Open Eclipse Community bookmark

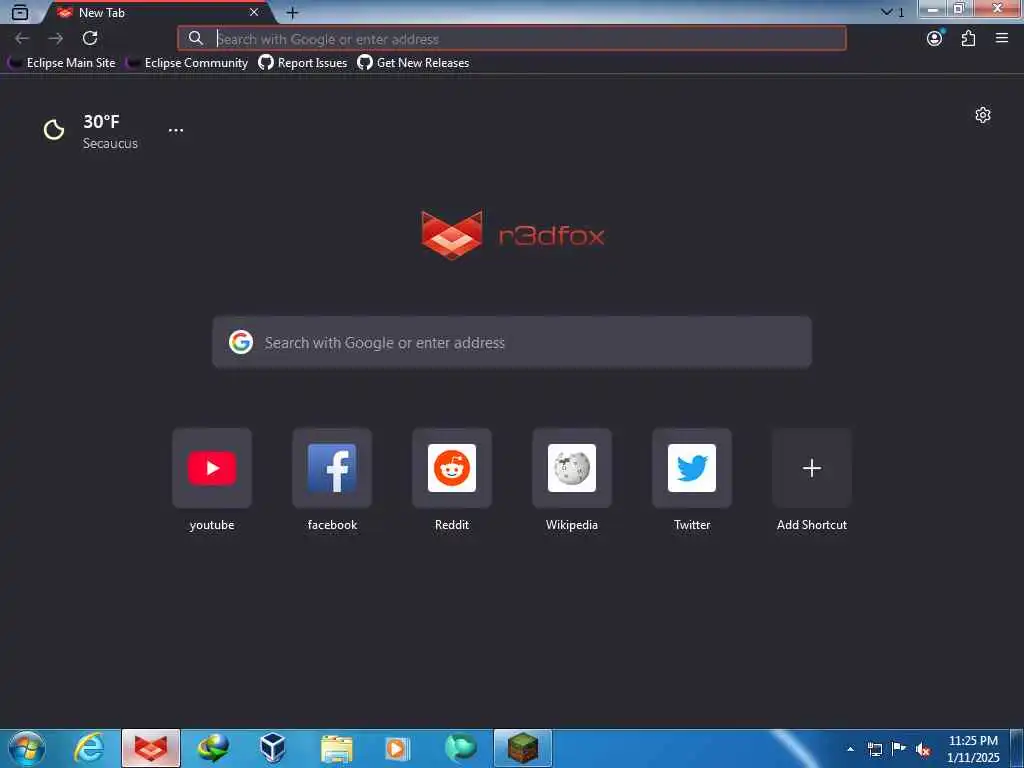(x=187, y=63)
